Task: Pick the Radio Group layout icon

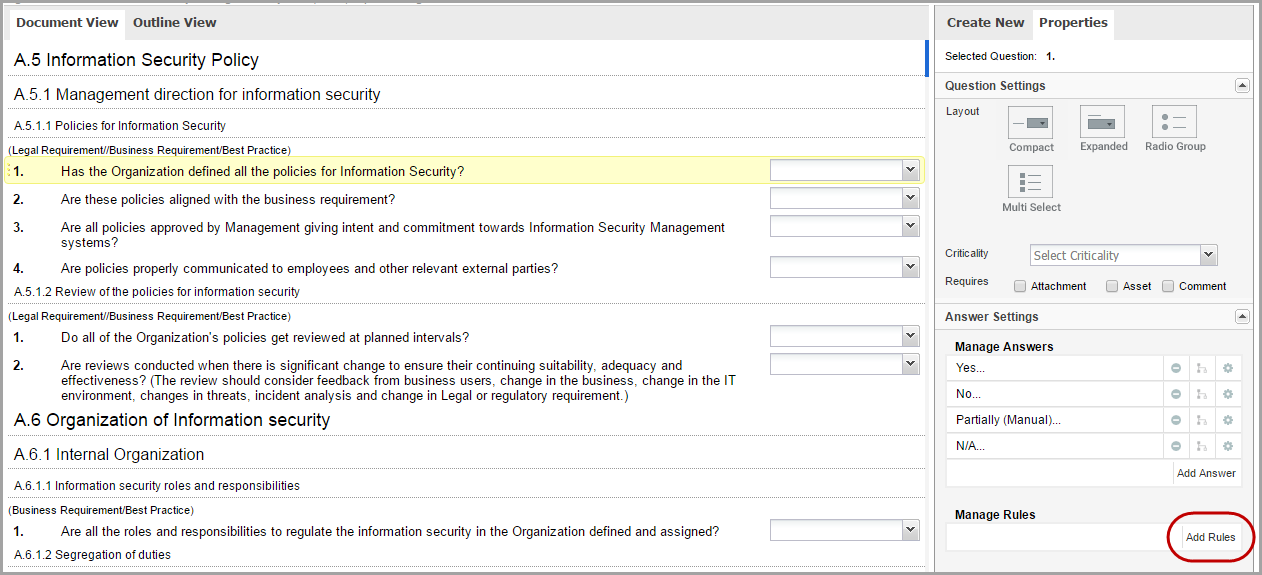Action: pyautogui.click(x=1174, y=122)
